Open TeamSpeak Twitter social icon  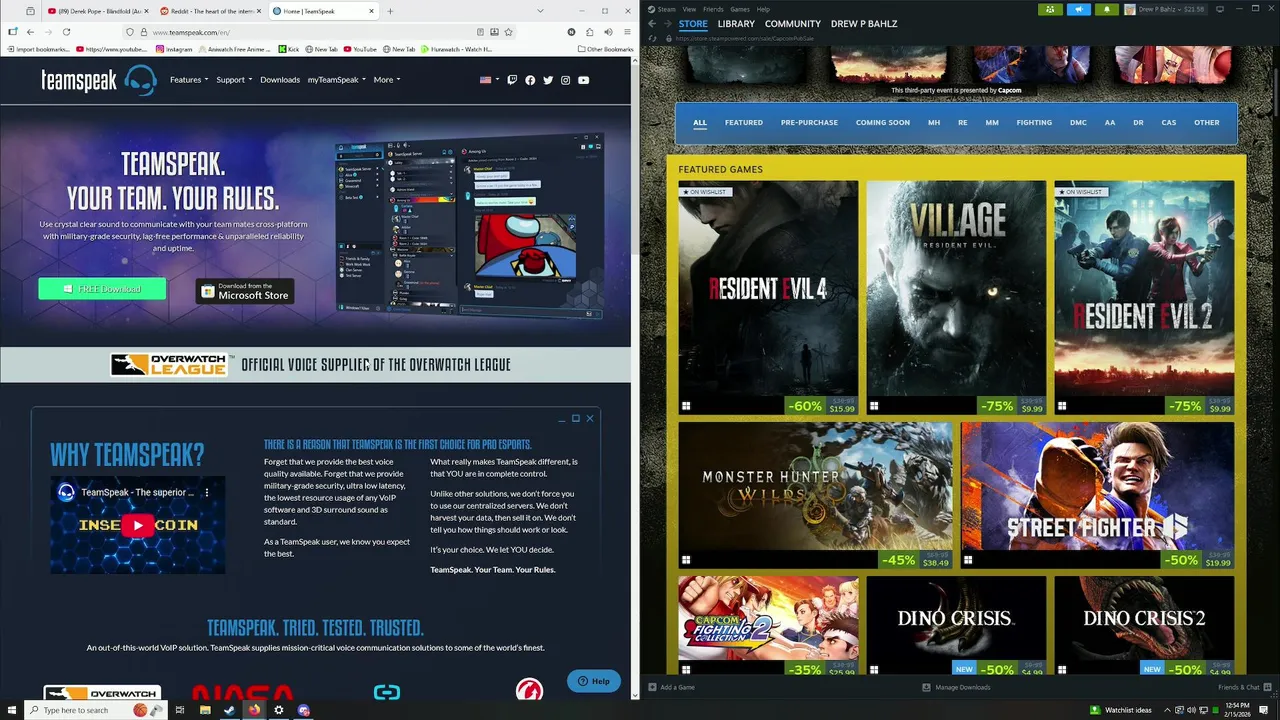(x=548, y=80)
